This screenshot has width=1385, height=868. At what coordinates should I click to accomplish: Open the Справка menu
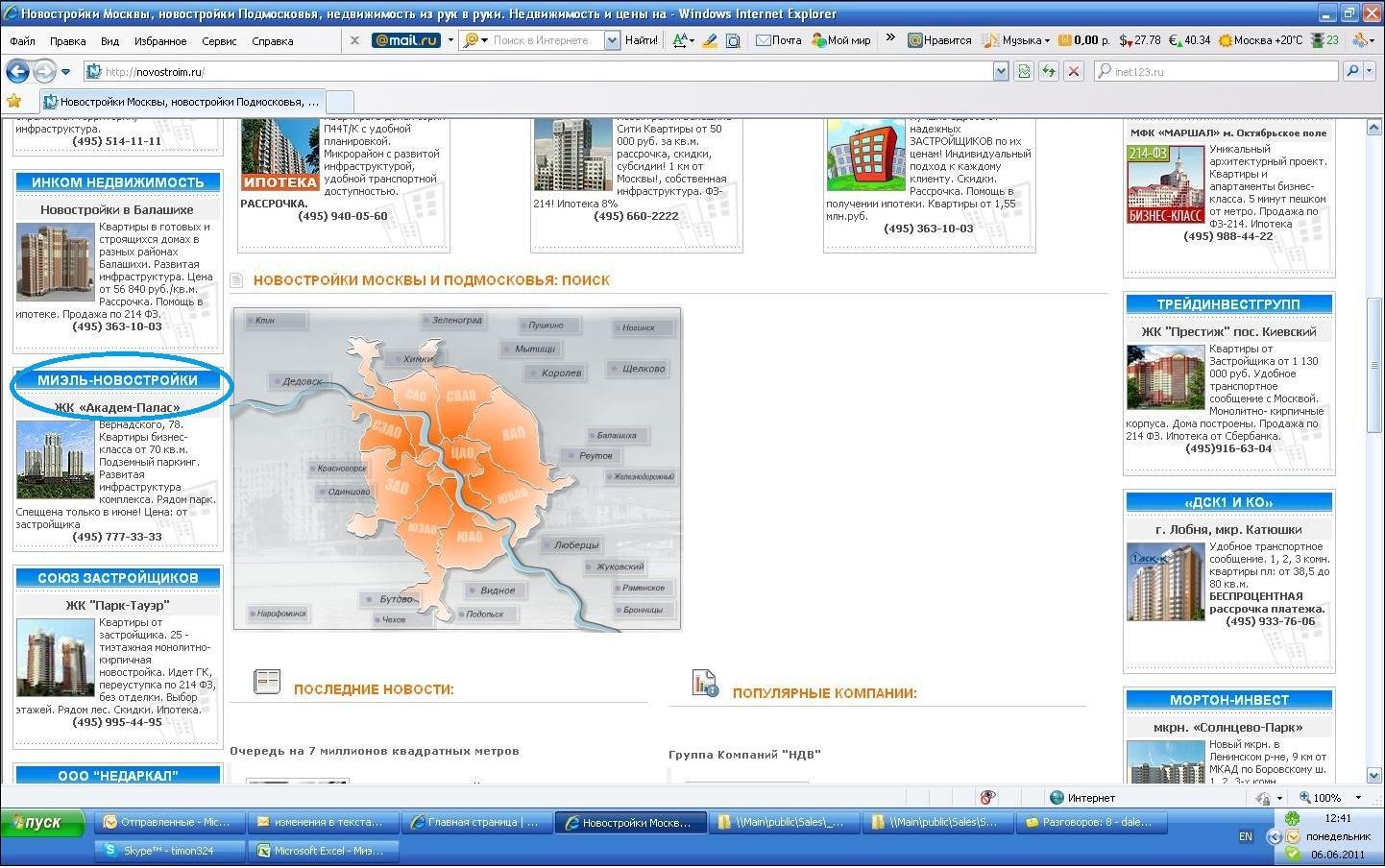tap(272, 41)
